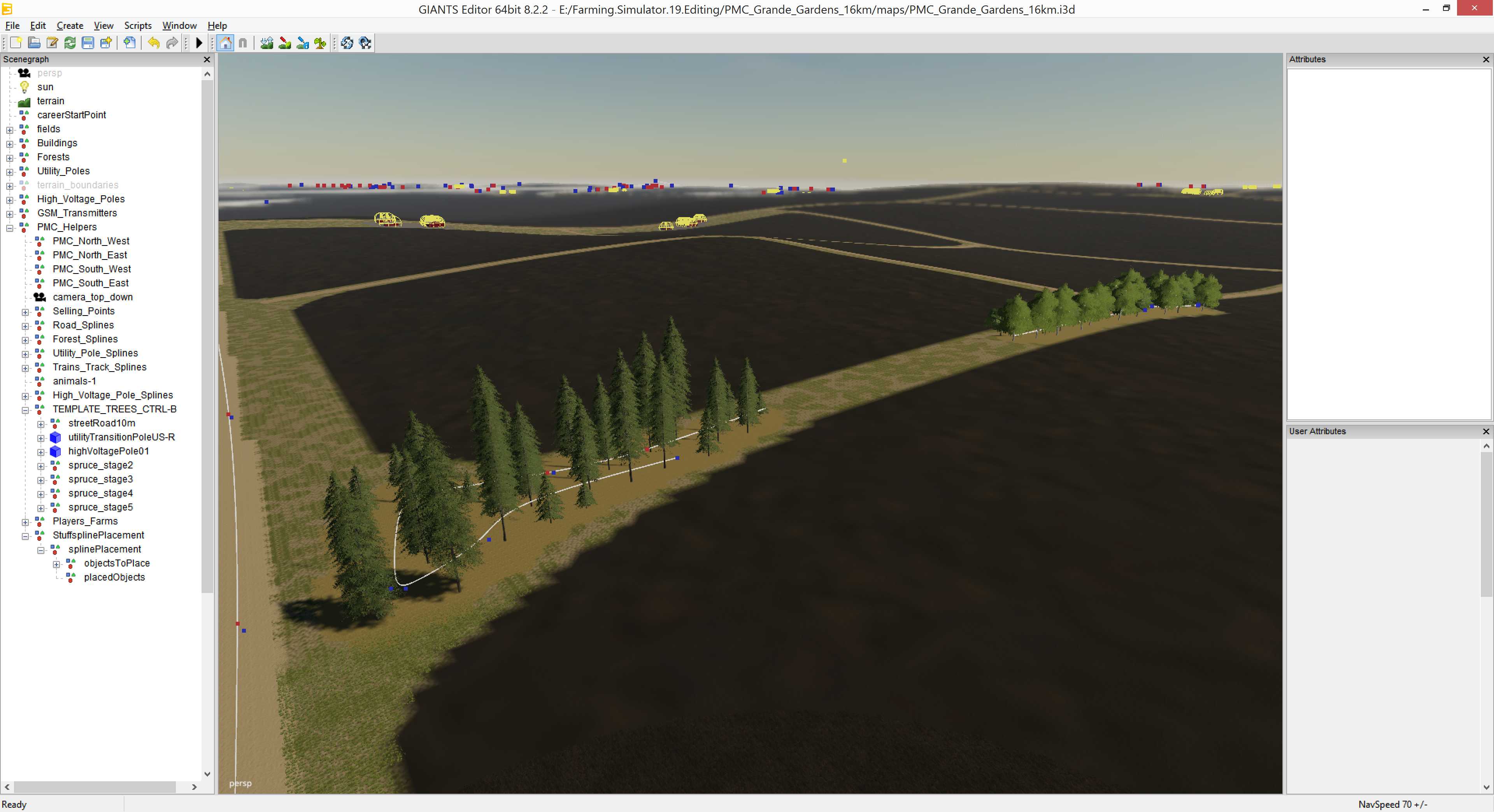Click the Scenegraph scroll down arrow

point(207,774)
